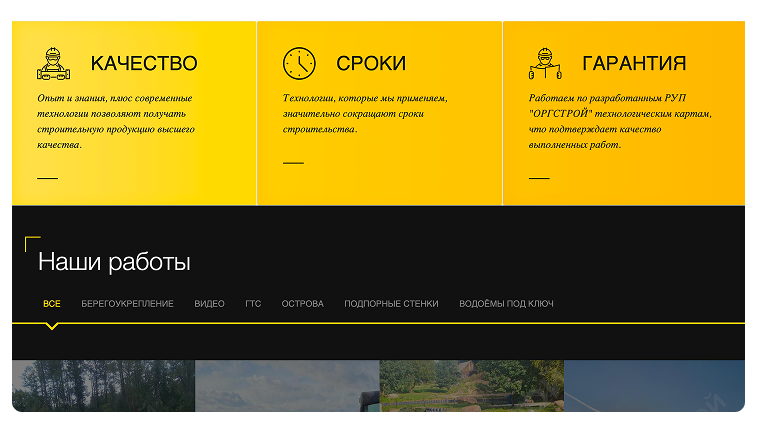The height and width of the screenshot is (424, 757).
Task: Click the yellow corner bracket above Наши работы
Action: coord(32,244)
